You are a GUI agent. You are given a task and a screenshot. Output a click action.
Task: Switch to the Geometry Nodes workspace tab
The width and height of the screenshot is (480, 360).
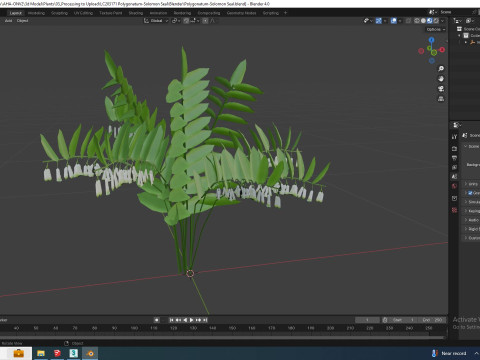[x=241, y=13]
